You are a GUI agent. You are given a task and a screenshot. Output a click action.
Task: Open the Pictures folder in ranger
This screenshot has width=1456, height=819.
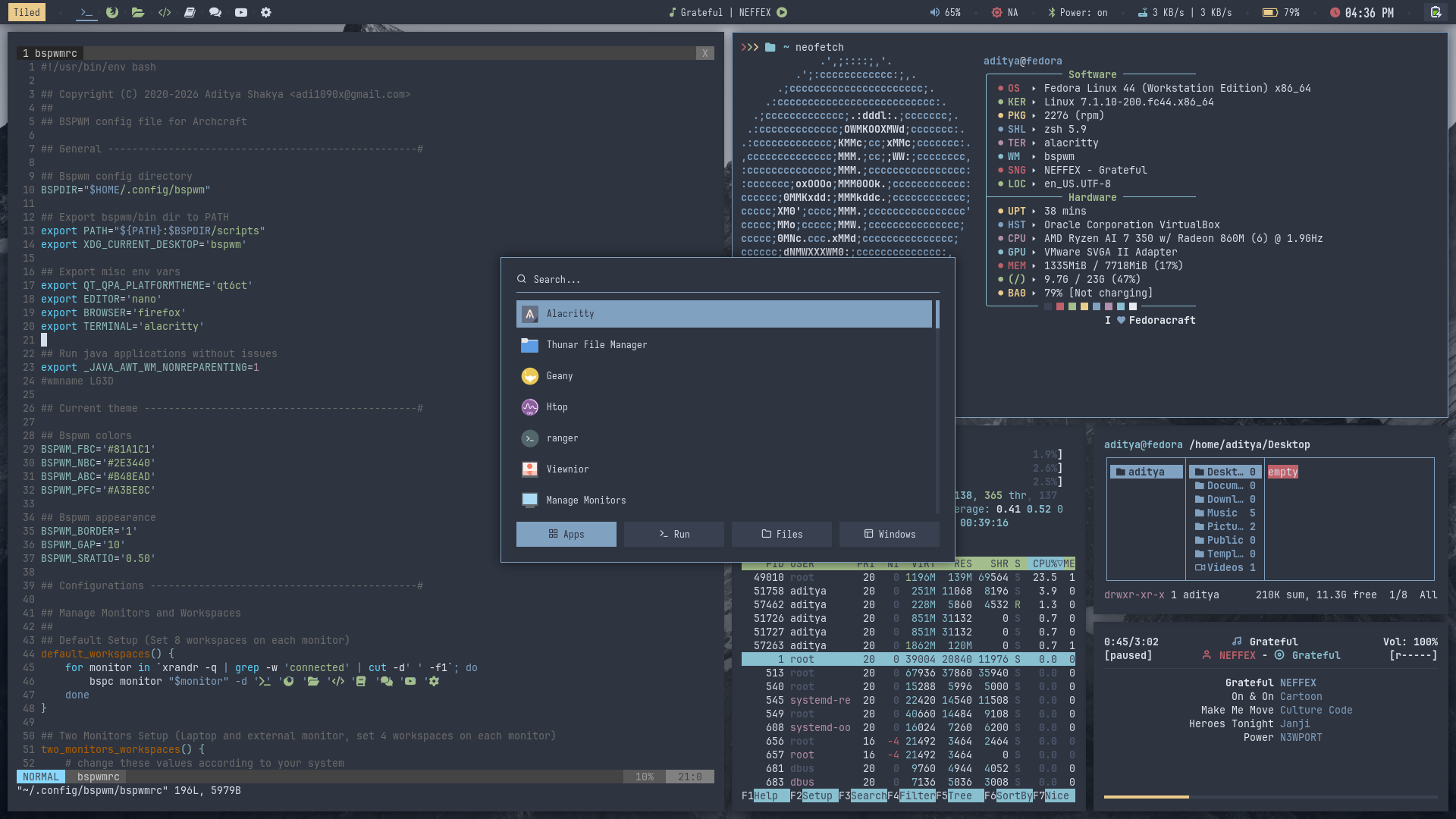coord(1225,526)
